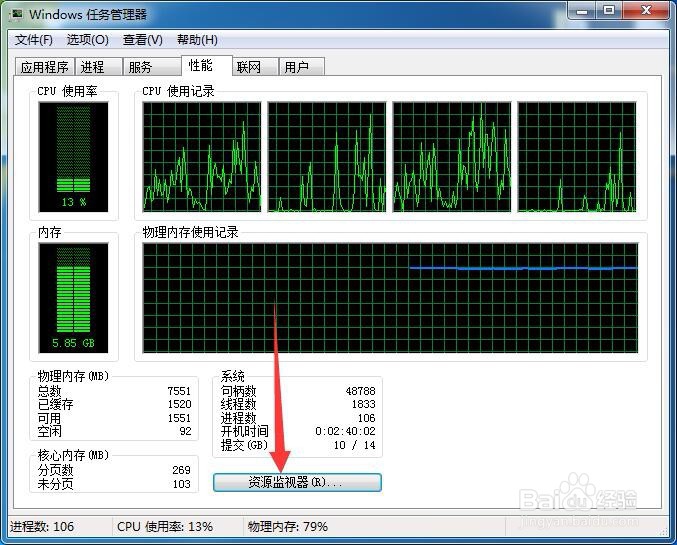Viewport: 677px width, 545px height.
Task: Click the 线程数 value 1833
Action: 364,404
